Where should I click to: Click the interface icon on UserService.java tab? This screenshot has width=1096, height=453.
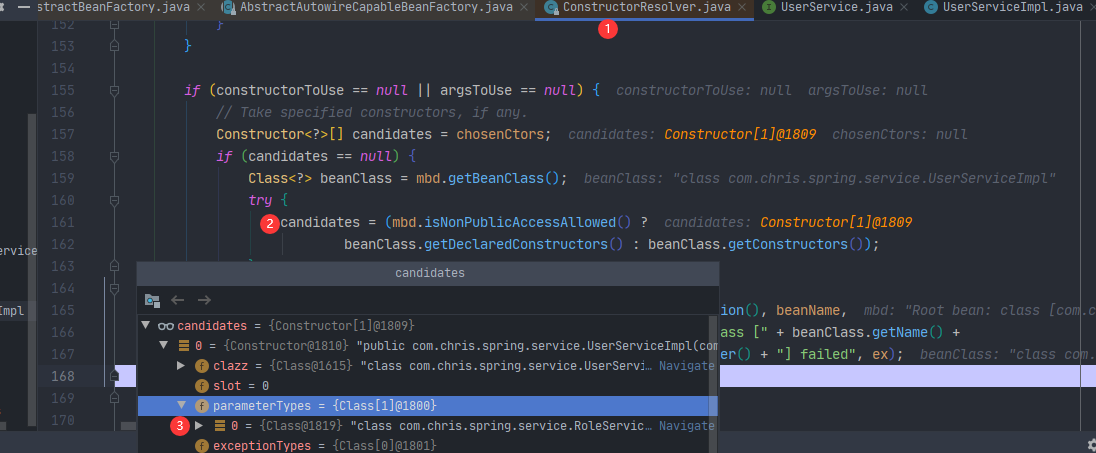tap(769, 8)
